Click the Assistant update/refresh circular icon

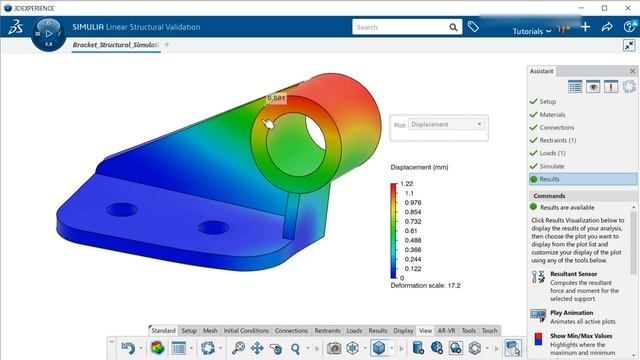tap(629, 87)
